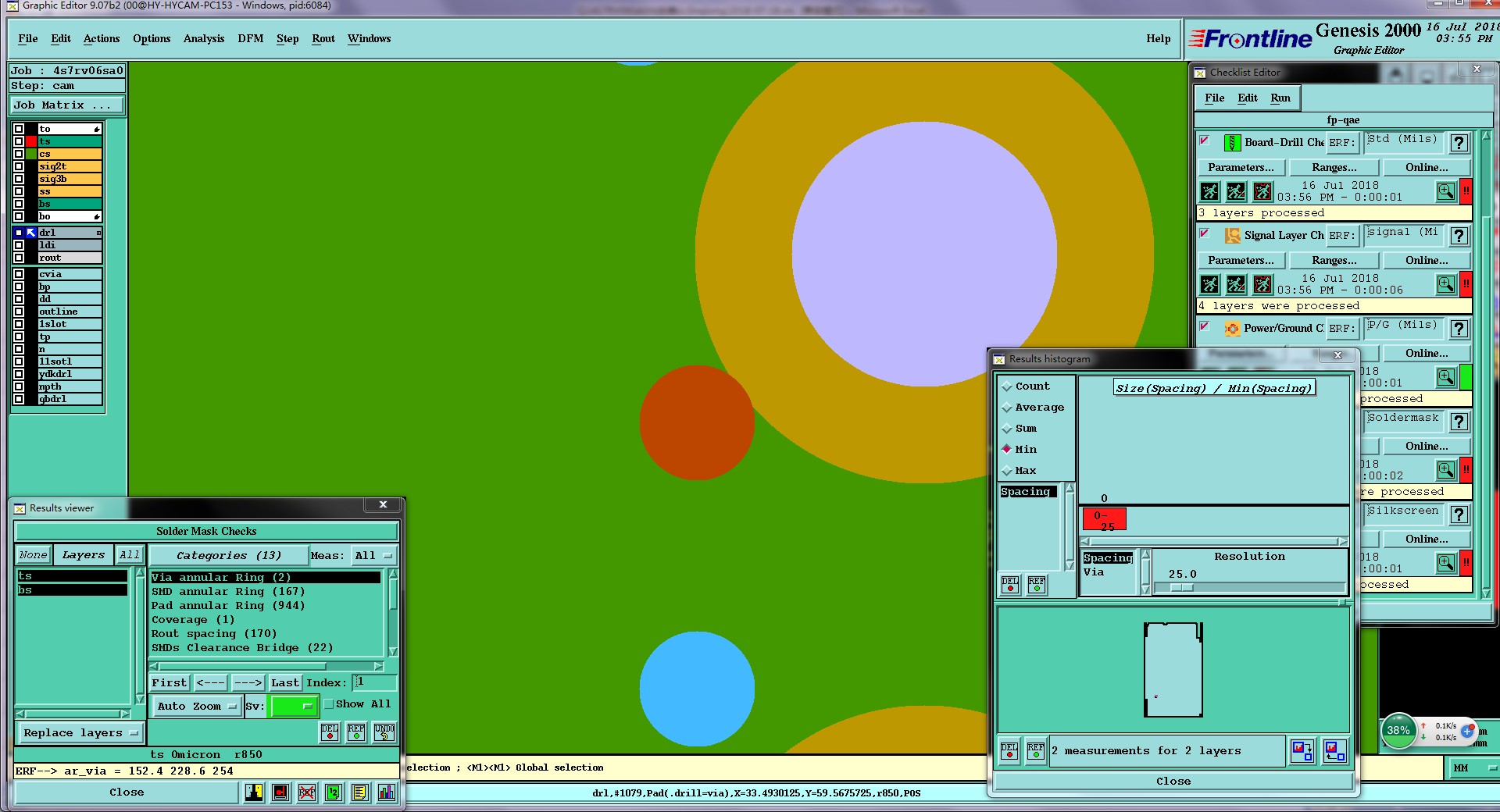
Task: Click the red alert indicator for Board-Drill Check
Action: coord(1466,191)
